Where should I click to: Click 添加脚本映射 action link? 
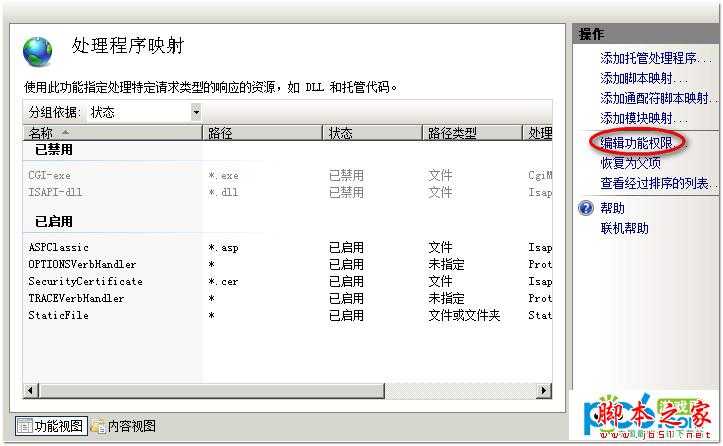point(643,78)
